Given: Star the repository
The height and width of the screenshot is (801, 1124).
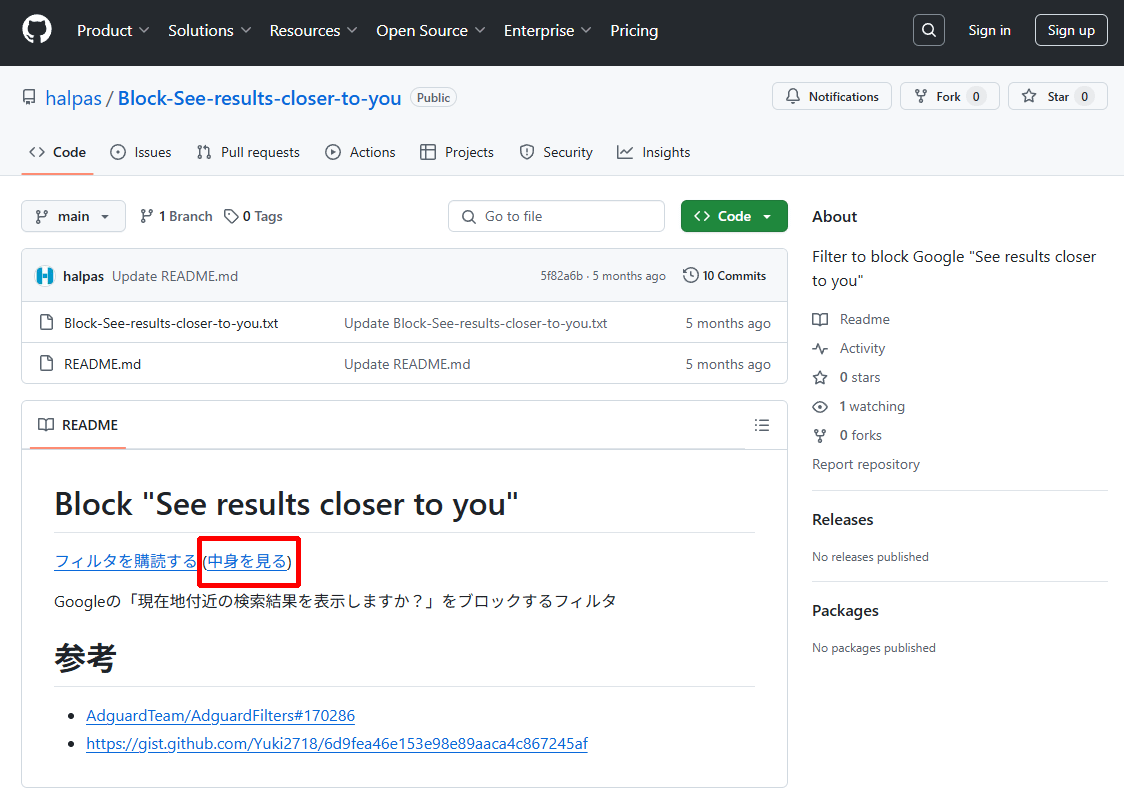Looking at the screenshot, I should (x=1057, y=96).
